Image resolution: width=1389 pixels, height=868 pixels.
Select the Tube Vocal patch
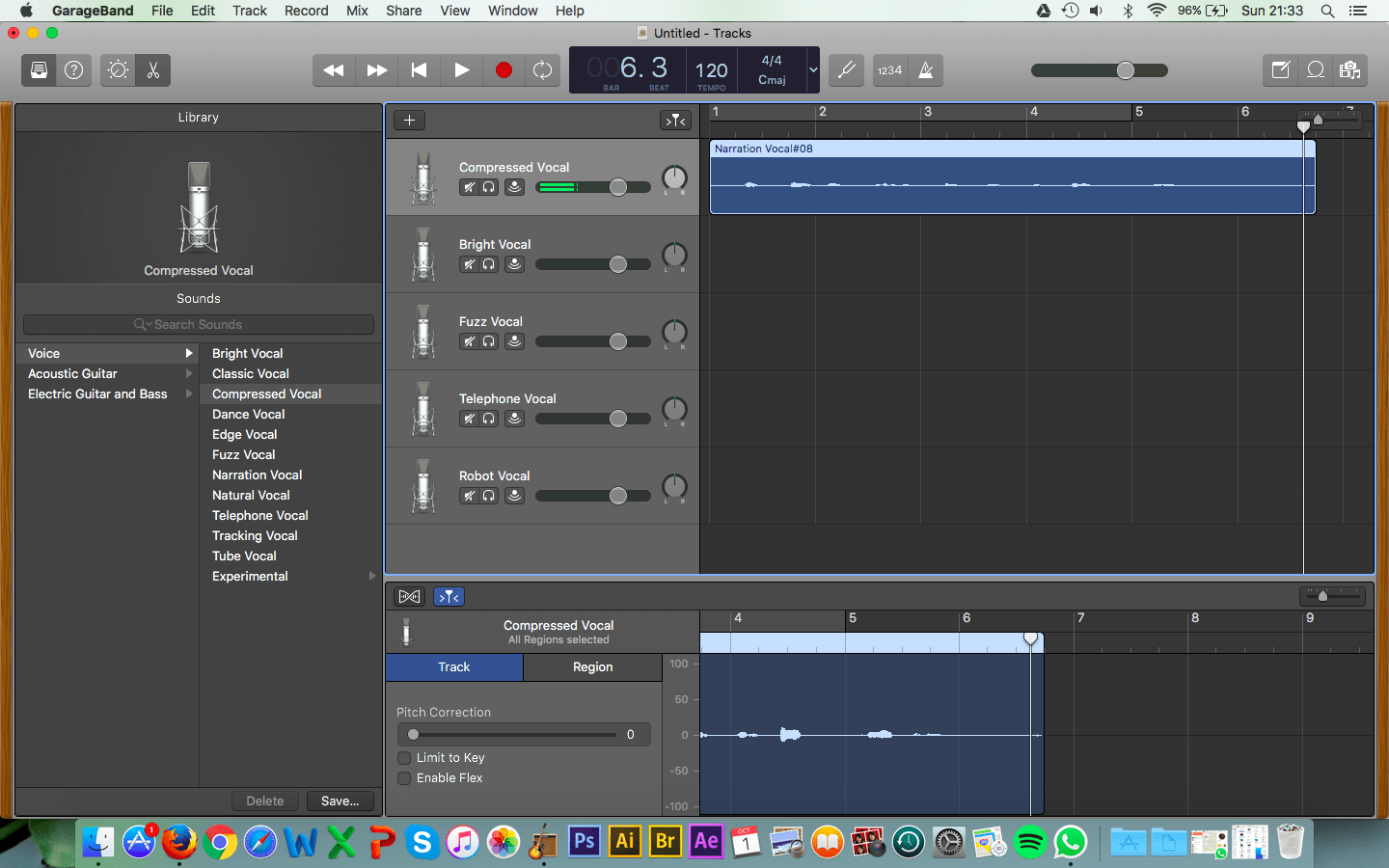[290, 556]
